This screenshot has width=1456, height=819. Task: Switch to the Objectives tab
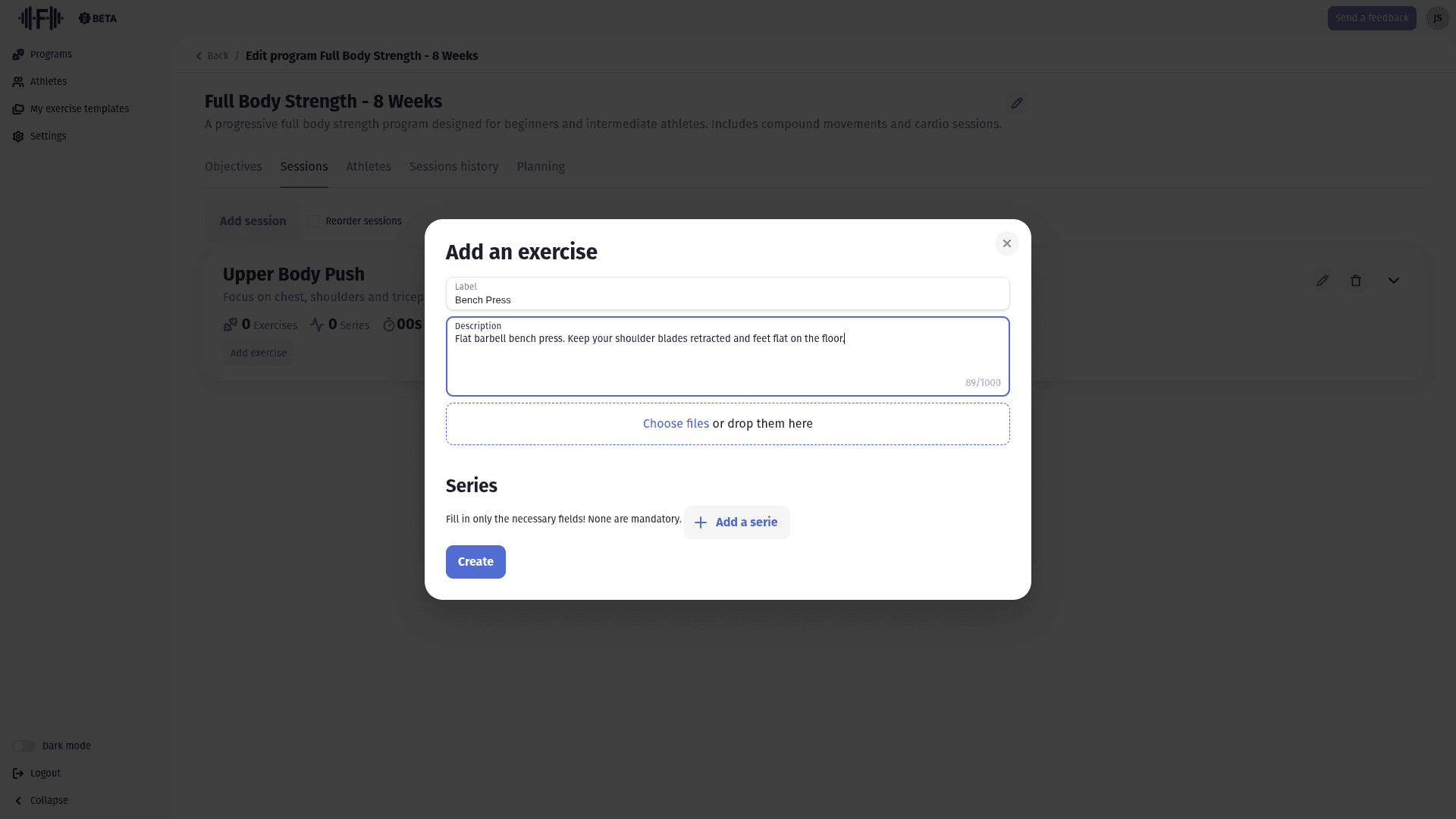[233, 167]
